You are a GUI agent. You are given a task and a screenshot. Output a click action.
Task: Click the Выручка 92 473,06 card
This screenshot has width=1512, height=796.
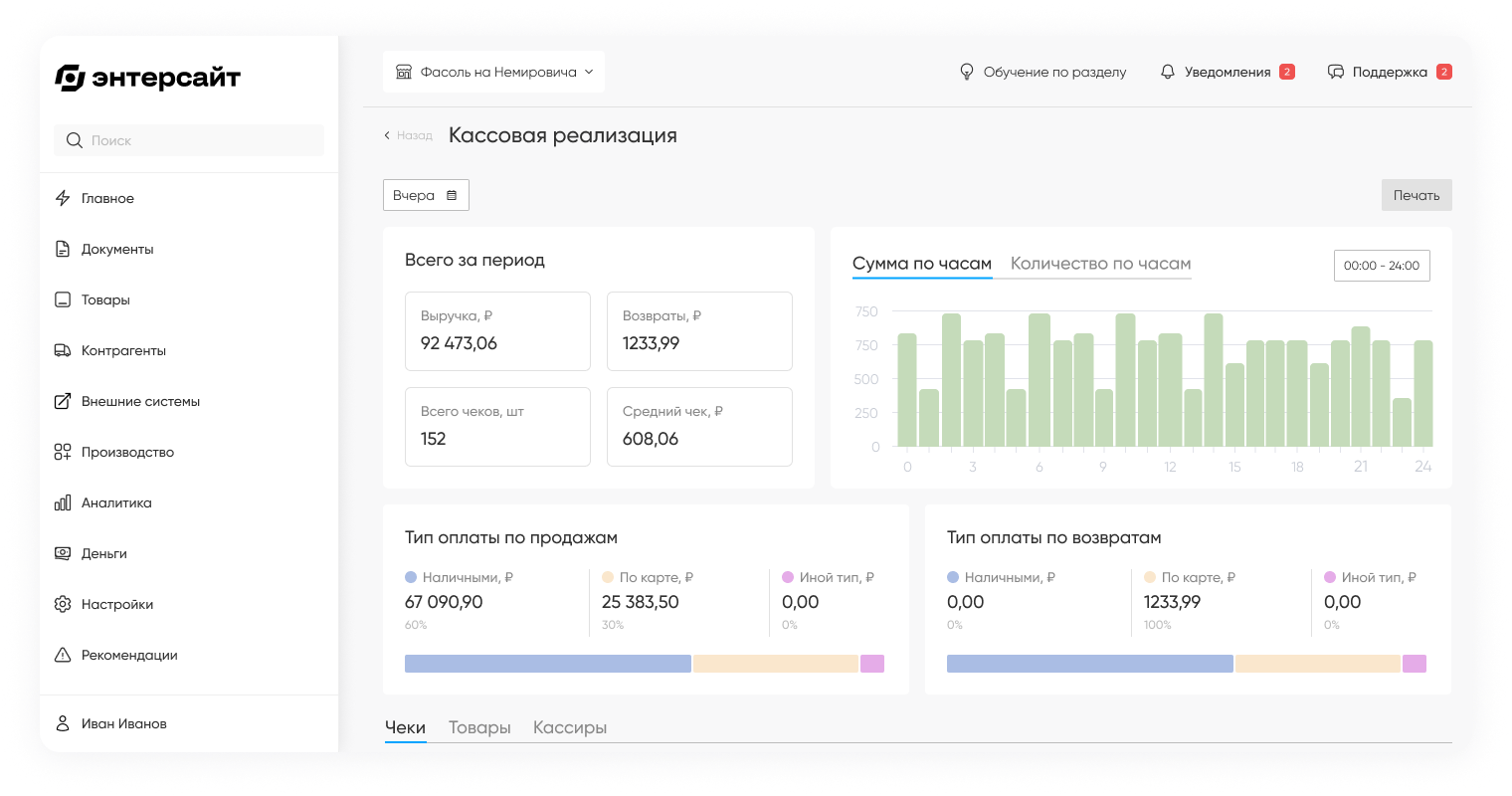[497, 331]
